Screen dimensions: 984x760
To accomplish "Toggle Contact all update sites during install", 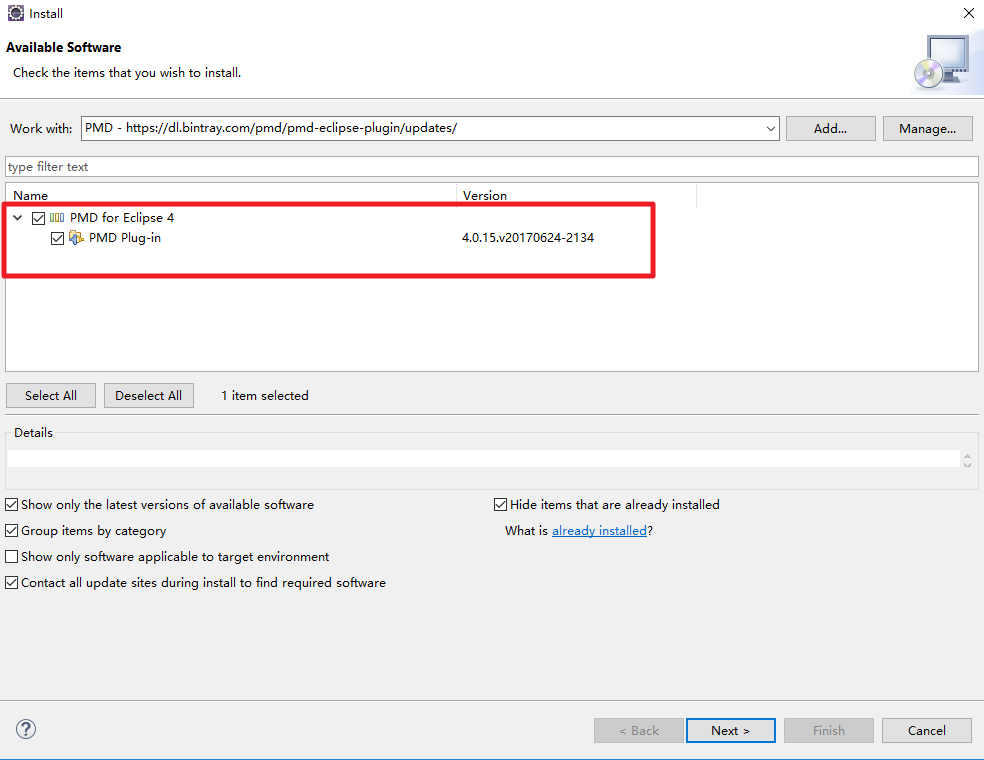I will click(11, 583).
